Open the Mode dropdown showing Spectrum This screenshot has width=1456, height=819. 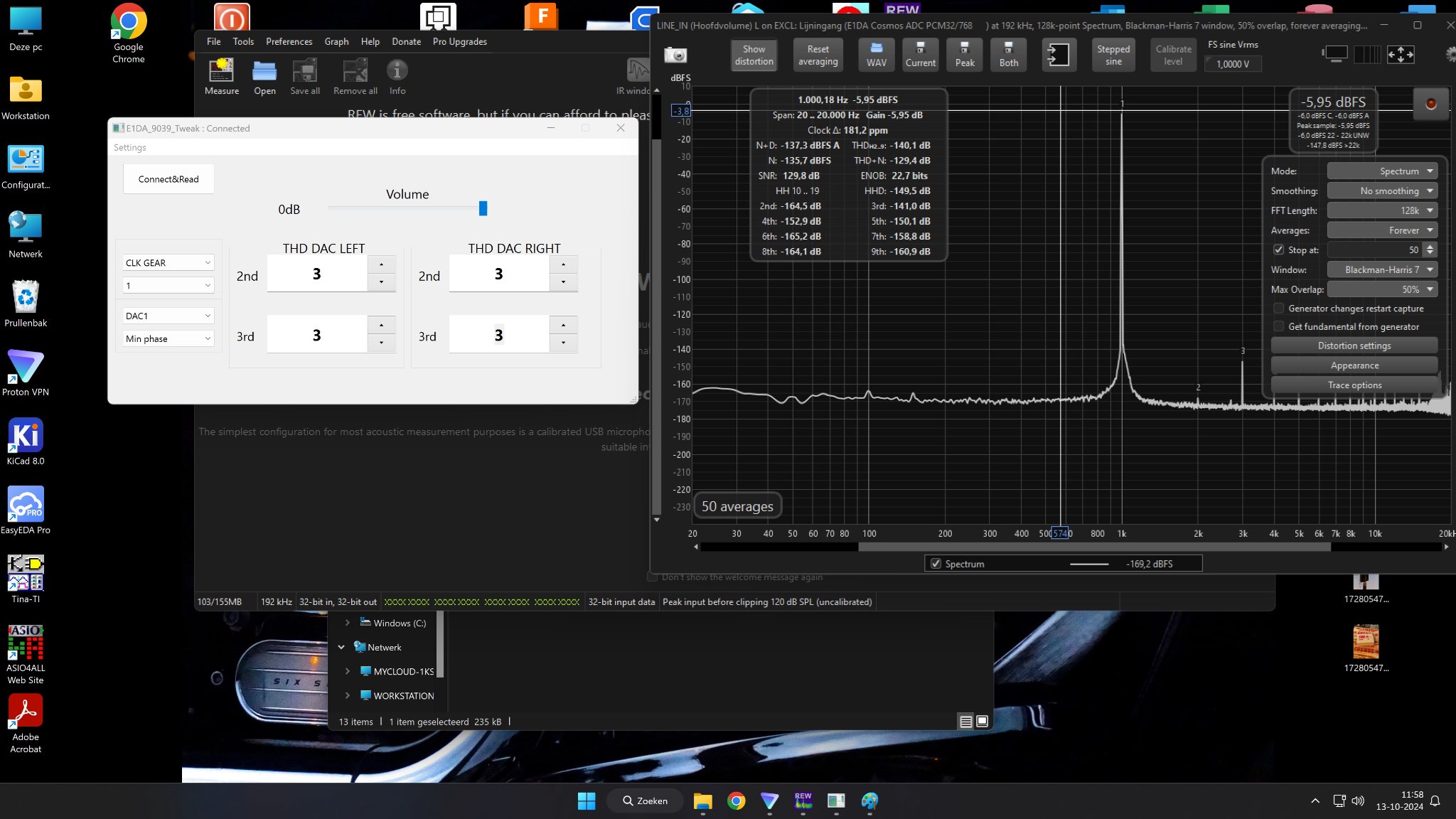pyautogui.click(x=1382, y=171)
